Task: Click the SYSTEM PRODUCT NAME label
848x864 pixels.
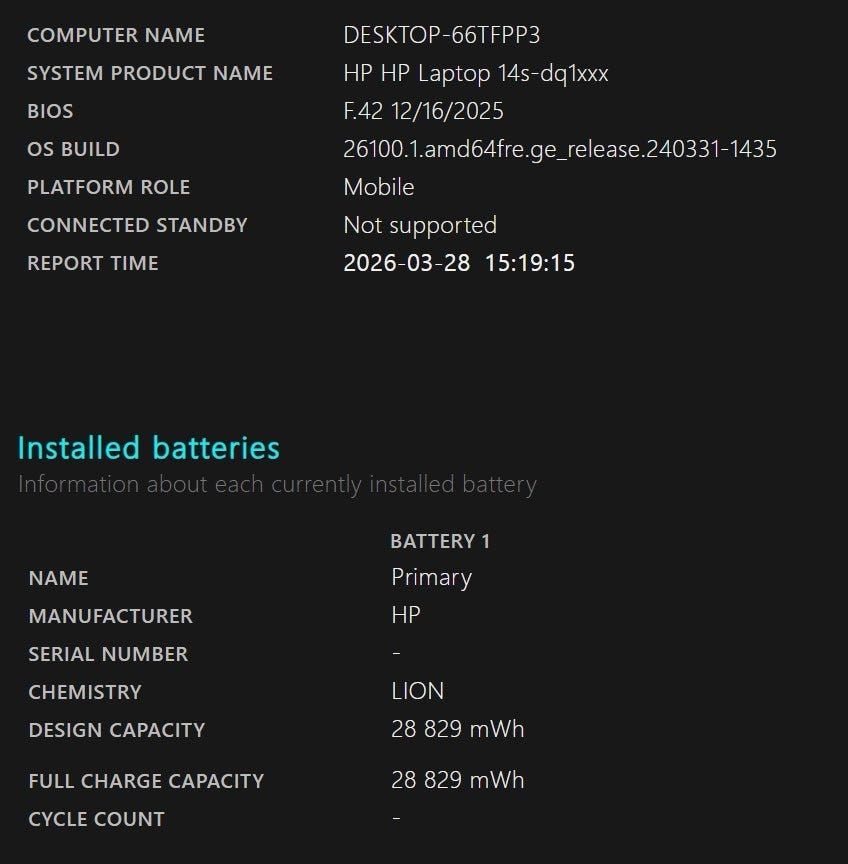Action: (x=150, y=73)
